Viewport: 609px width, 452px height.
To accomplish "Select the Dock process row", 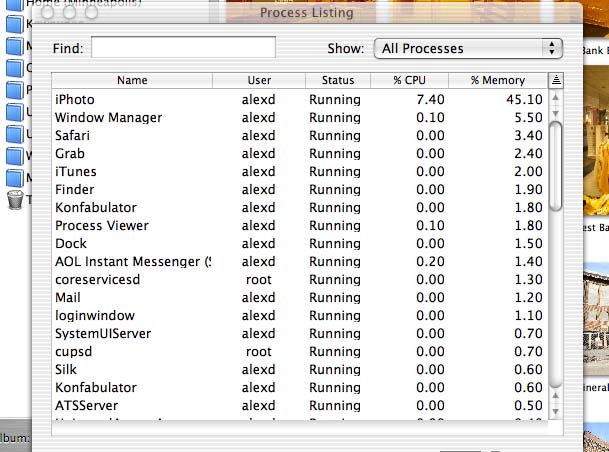I will coord(299,243).
